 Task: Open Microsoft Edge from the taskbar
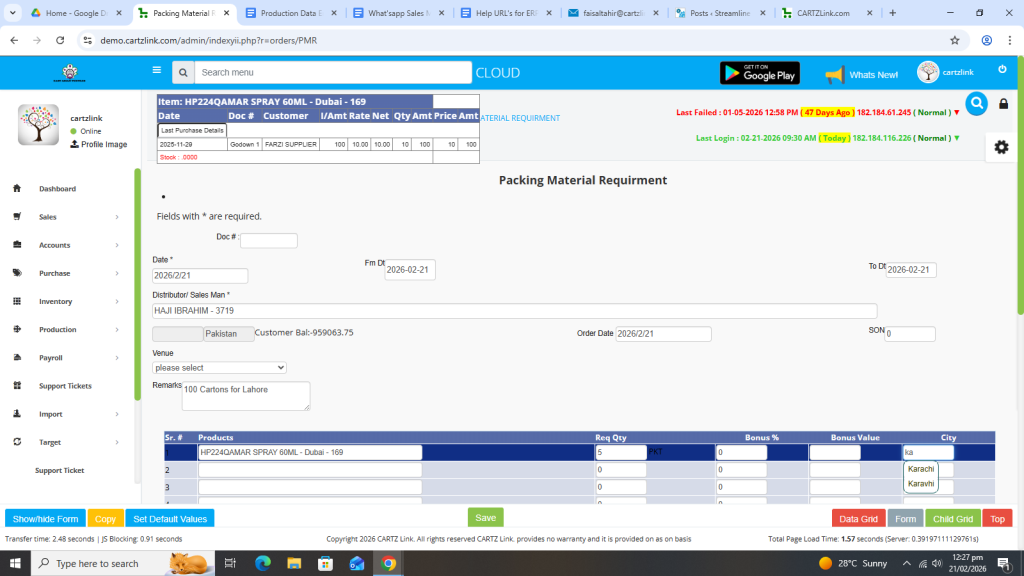coord(263,564)
